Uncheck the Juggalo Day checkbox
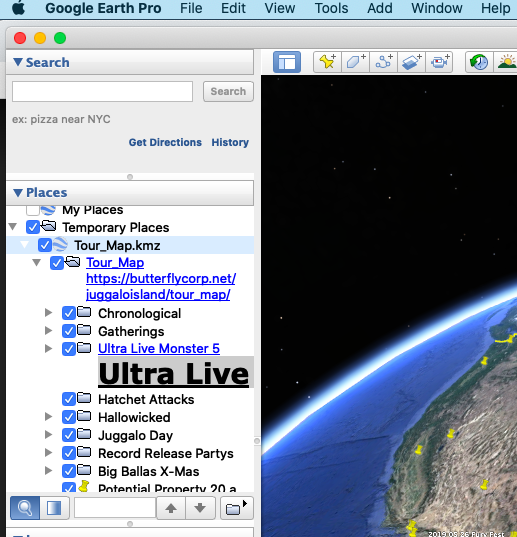Image resolution: width=517 pixels, height=537 pixels. (x=69, y=435)
